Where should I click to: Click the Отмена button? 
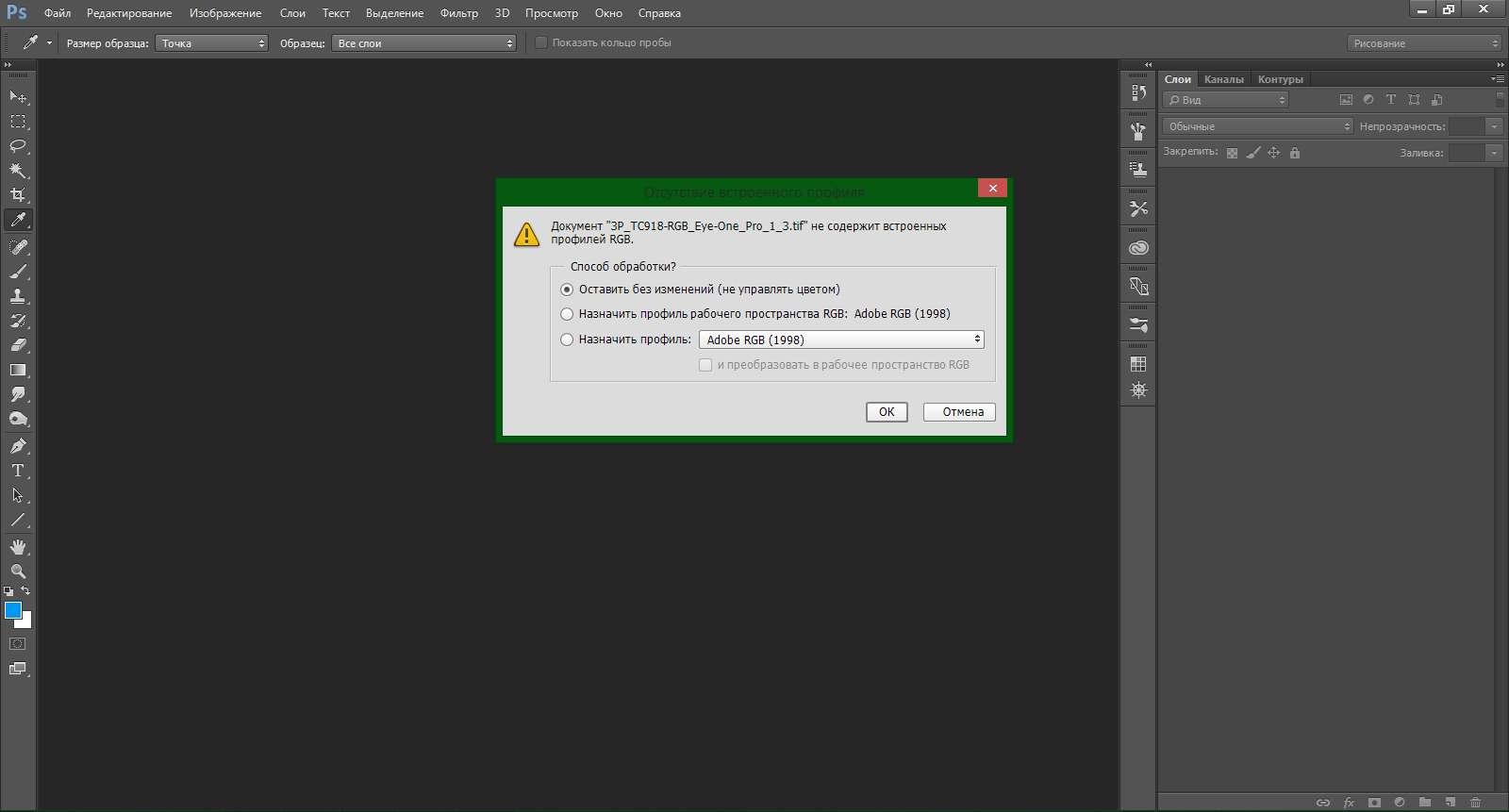tap(959, 412)
